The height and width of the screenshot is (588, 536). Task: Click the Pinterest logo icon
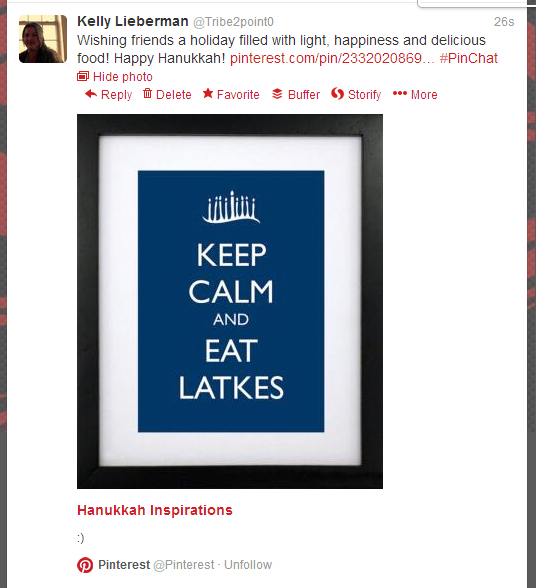point(85,565)
